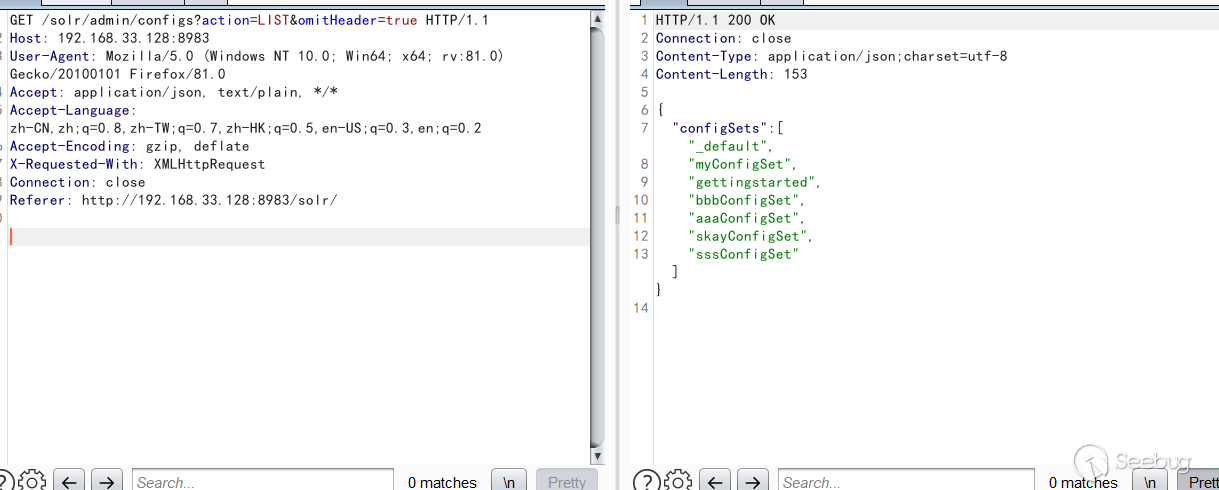The width and height of the screenshot is (1219, 490).
Task: Toggle \n display in request panel
Action: (509, 481)
